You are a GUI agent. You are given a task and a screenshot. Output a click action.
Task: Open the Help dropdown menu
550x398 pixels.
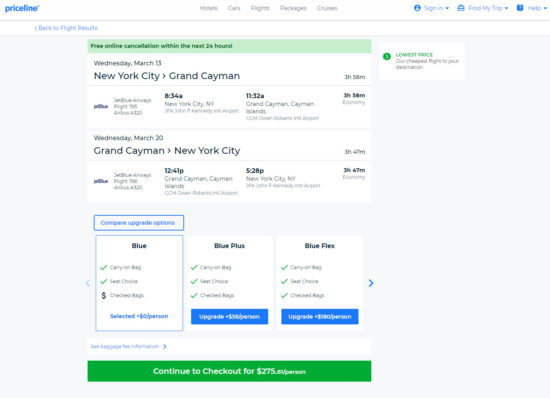531,8
